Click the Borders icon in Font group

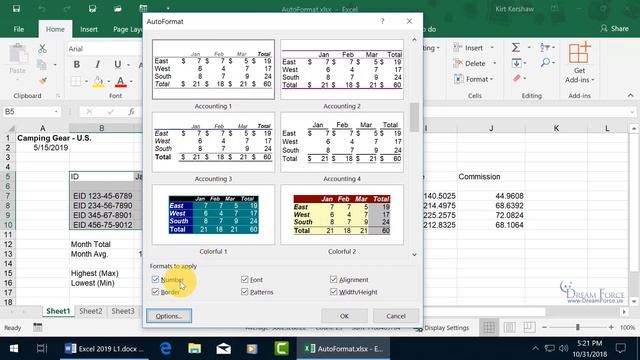click(76, 81)
